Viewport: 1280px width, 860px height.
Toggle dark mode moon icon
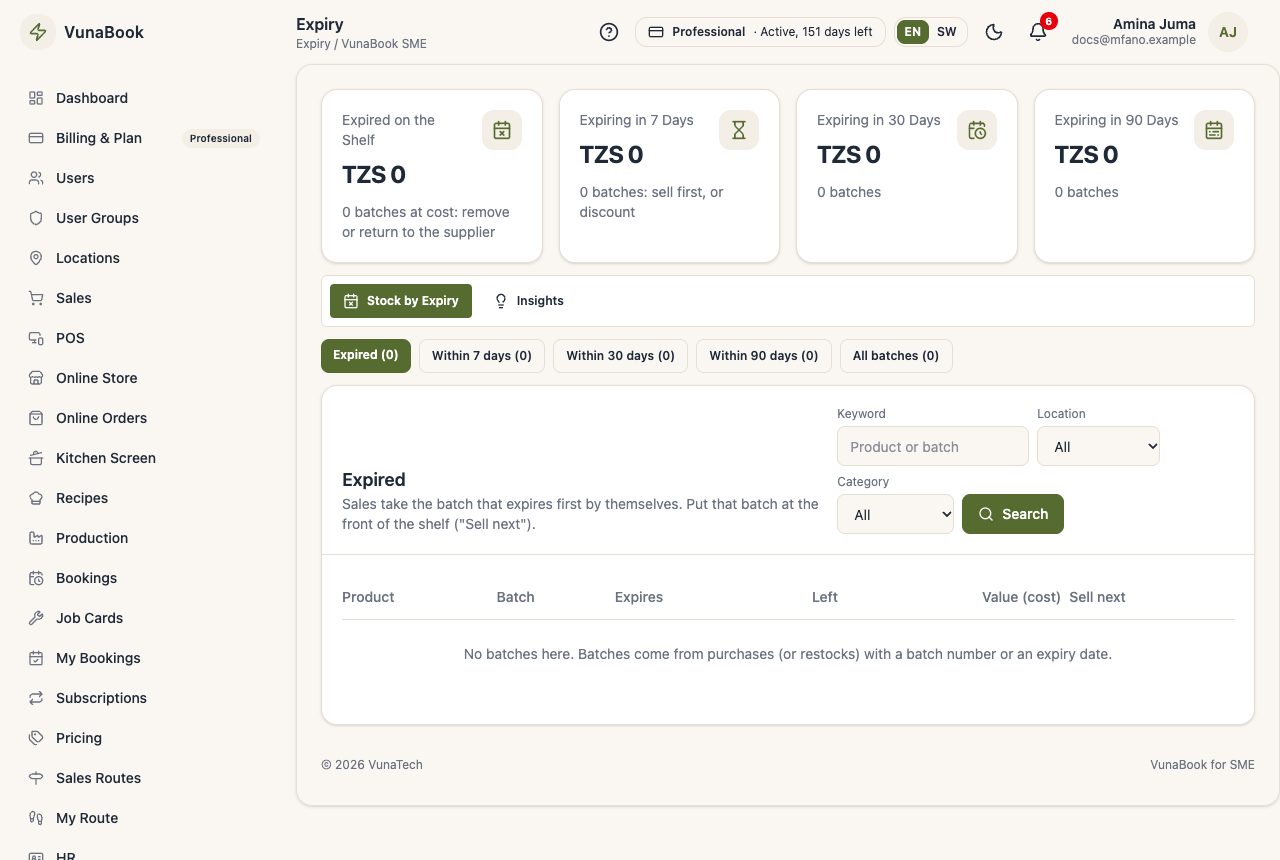[x=994, y=32]
